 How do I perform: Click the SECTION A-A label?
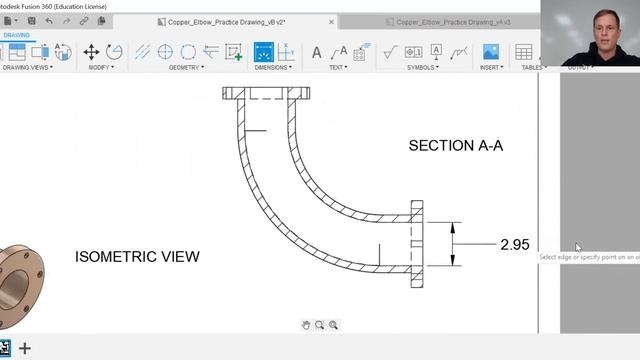[x=456, y=146]
